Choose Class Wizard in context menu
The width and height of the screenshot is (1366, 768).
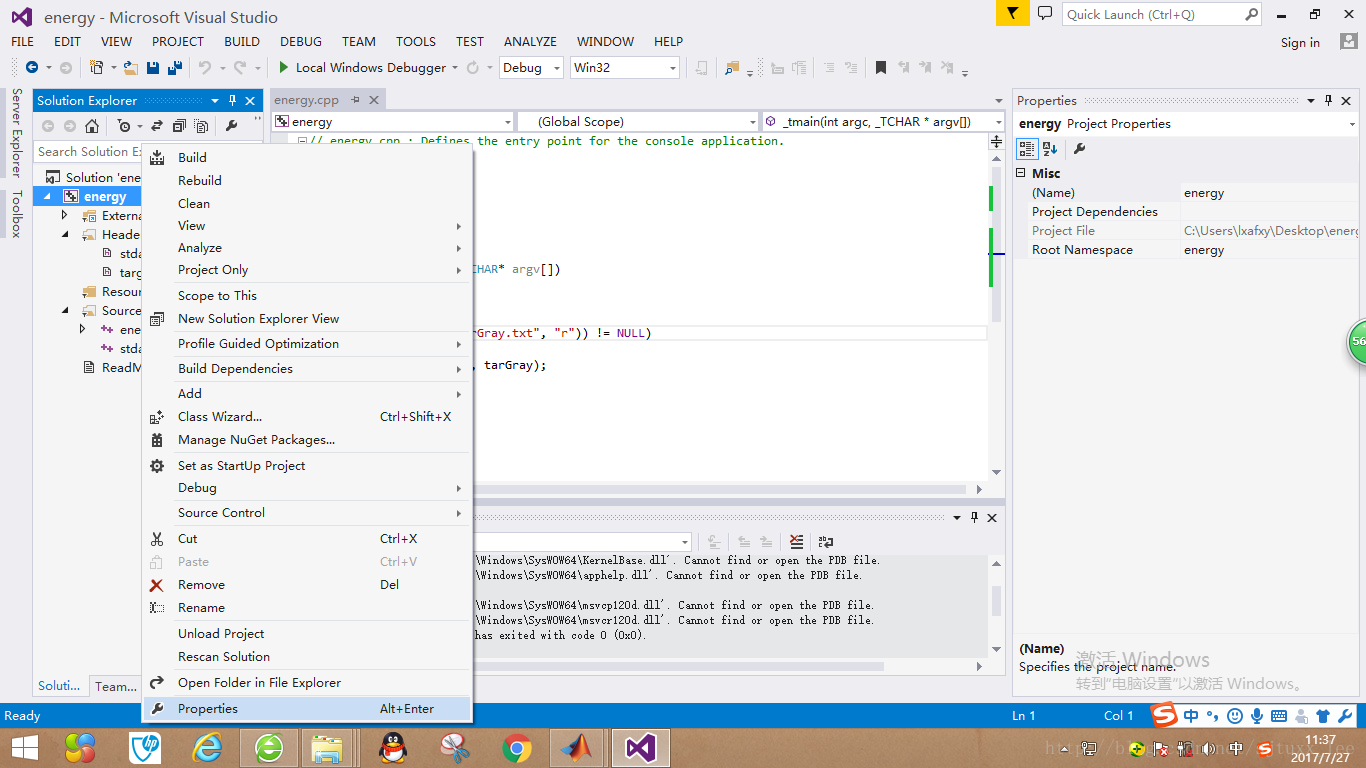(x=307, y=416)
